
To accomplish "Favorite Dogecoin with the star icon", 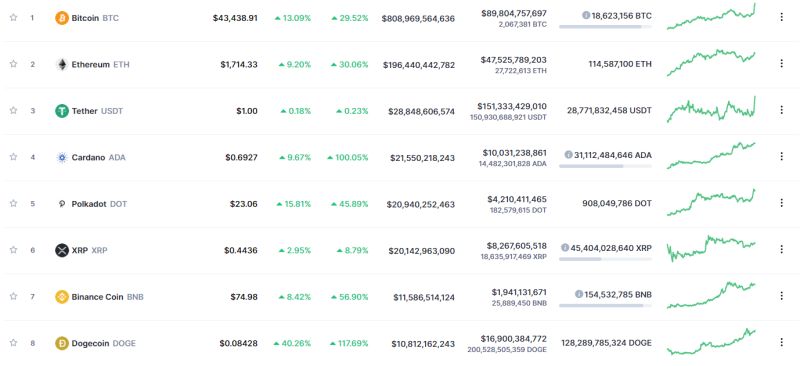I will coord(13,343).
